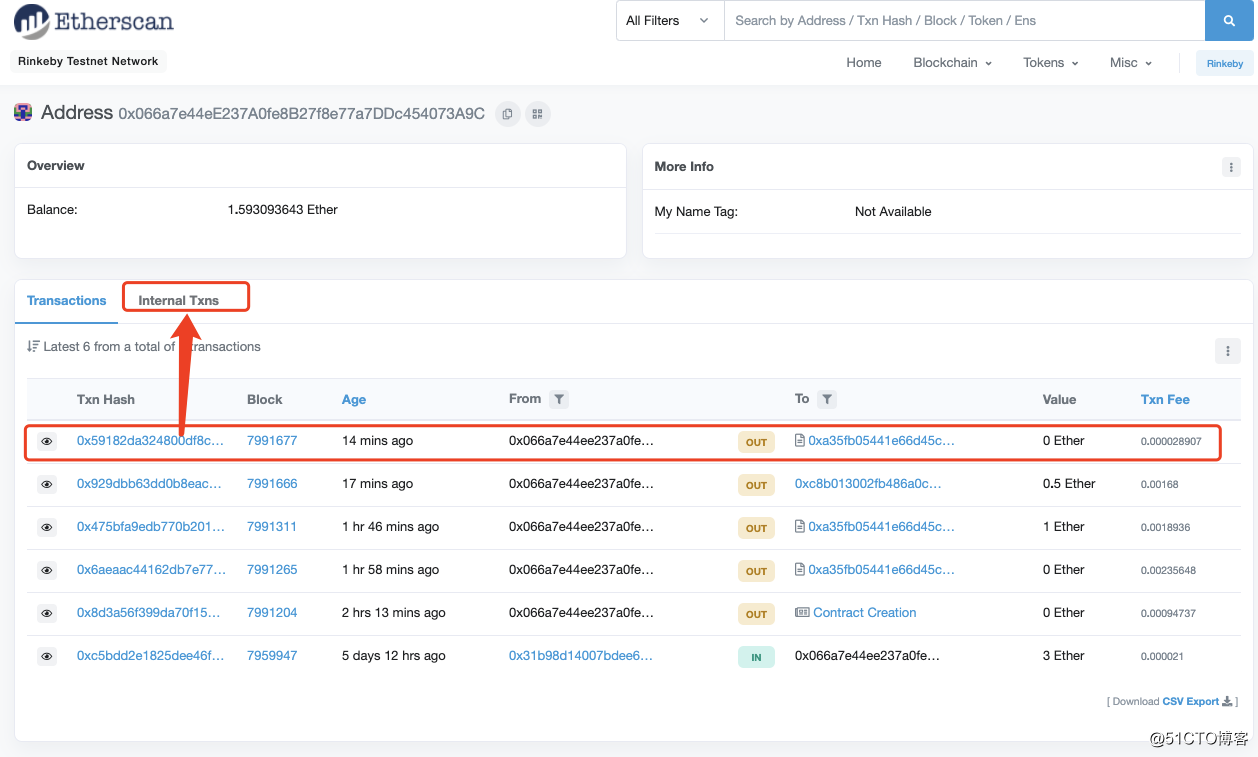Filter by the From column funnel icon
Image resolution: width=1258 pixels, height=757 pixels.
pyautogui.click(x=559, y=399)
